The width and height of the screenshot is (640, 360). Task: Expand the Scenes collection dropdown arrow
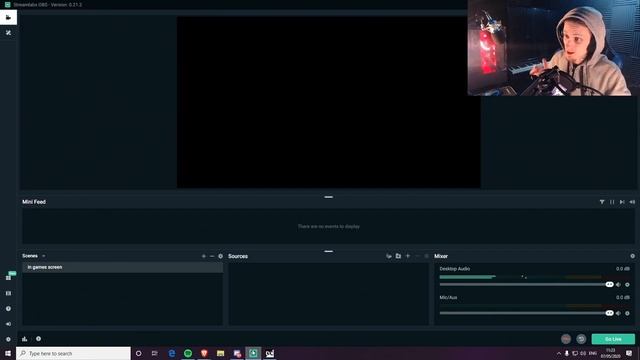click(x=44, y=256)
